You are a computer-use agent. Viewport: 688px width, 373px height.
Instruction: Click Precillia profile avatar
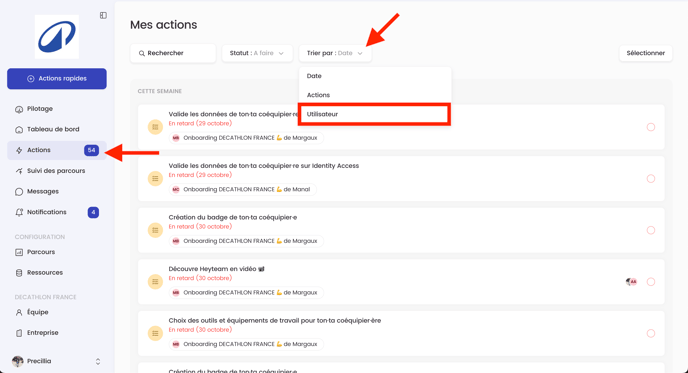pyautogui.click(x=18, y=361)
